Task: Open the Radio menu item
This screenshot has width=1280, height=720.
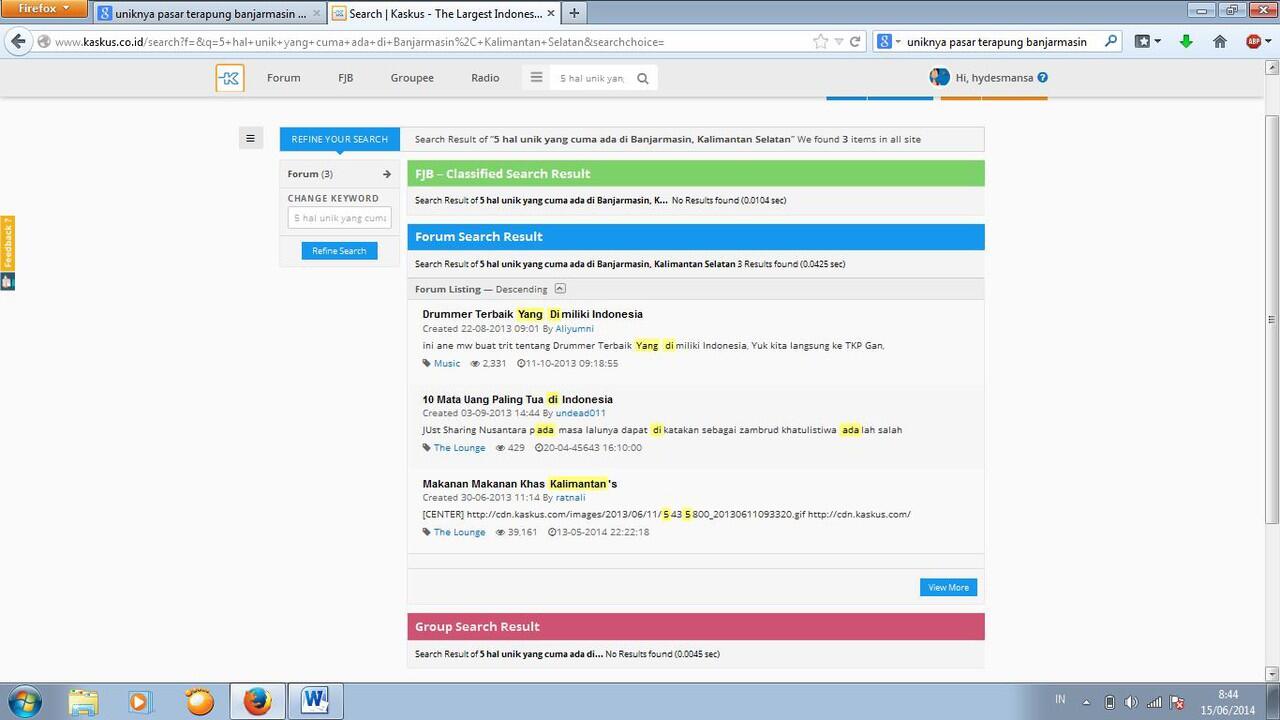Action: pyautogui.click(x=485, y=78)
